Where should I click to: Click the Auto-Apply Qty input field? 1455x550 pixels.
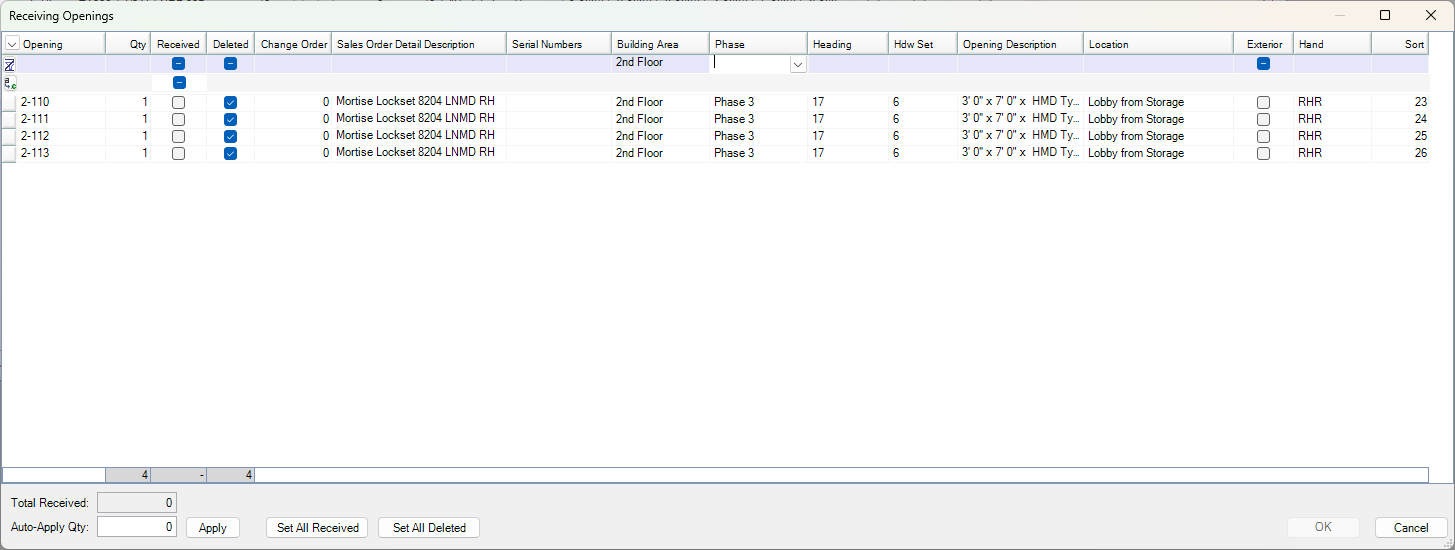(x=137, y=527)
